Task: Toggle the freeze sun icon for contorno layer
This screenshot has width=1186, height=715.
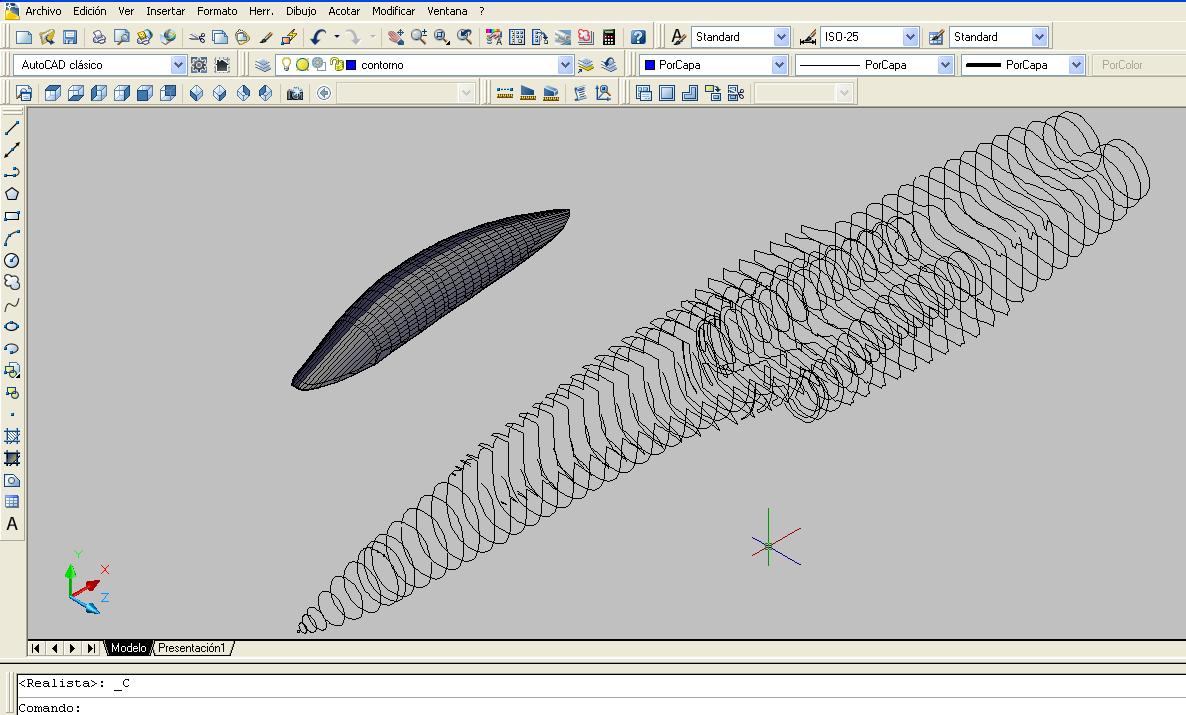Action: point(302,65)
